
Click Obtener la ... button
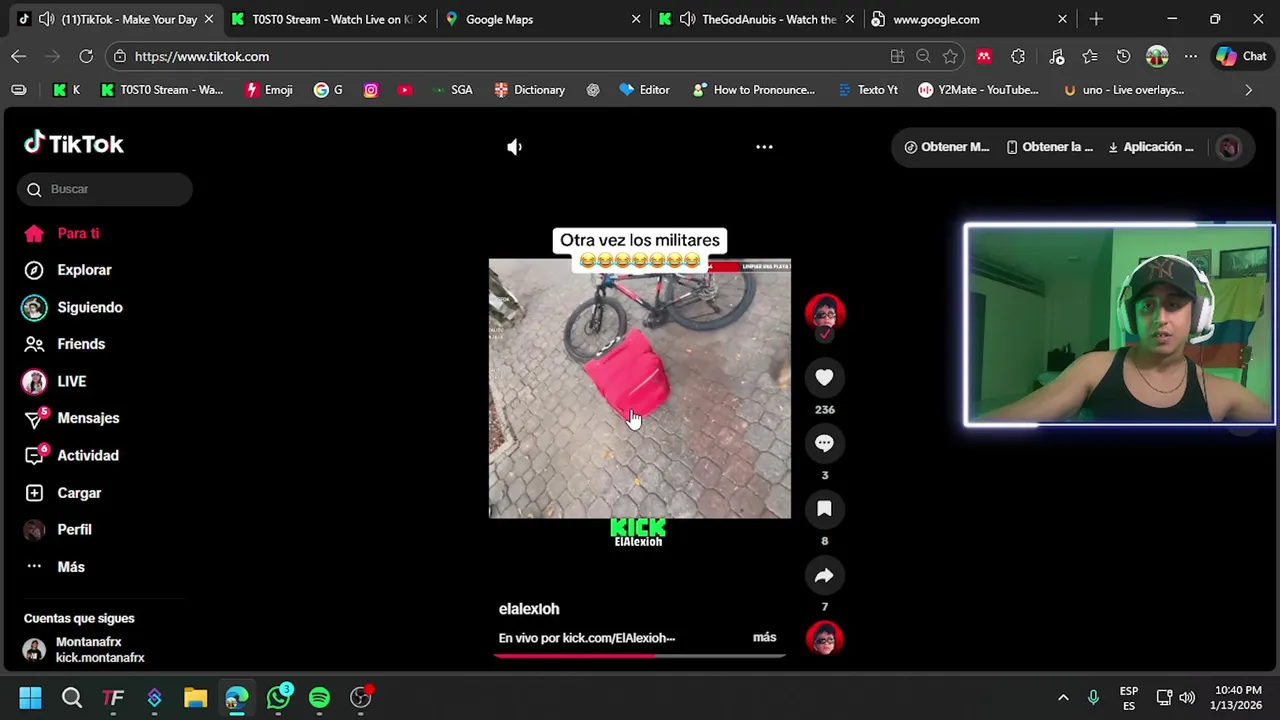(1050, 147)
